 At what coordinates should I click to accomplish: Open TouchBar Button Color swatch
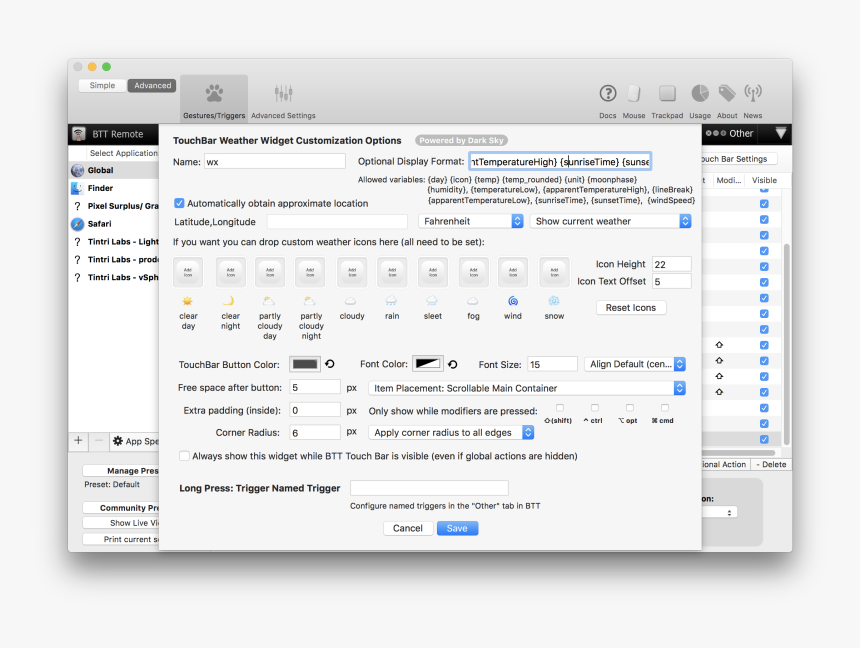pyautogui.click(x=305, y=364)
